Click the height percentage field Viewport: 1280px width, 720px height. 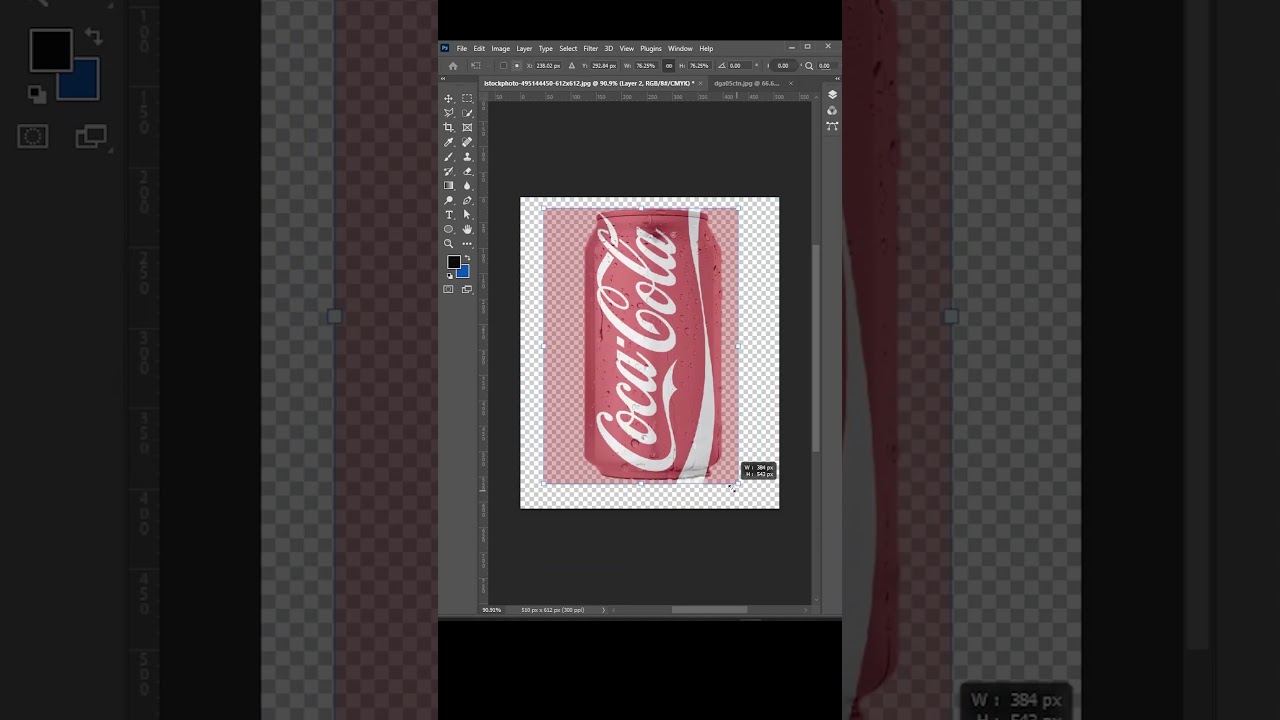(700, 66)
